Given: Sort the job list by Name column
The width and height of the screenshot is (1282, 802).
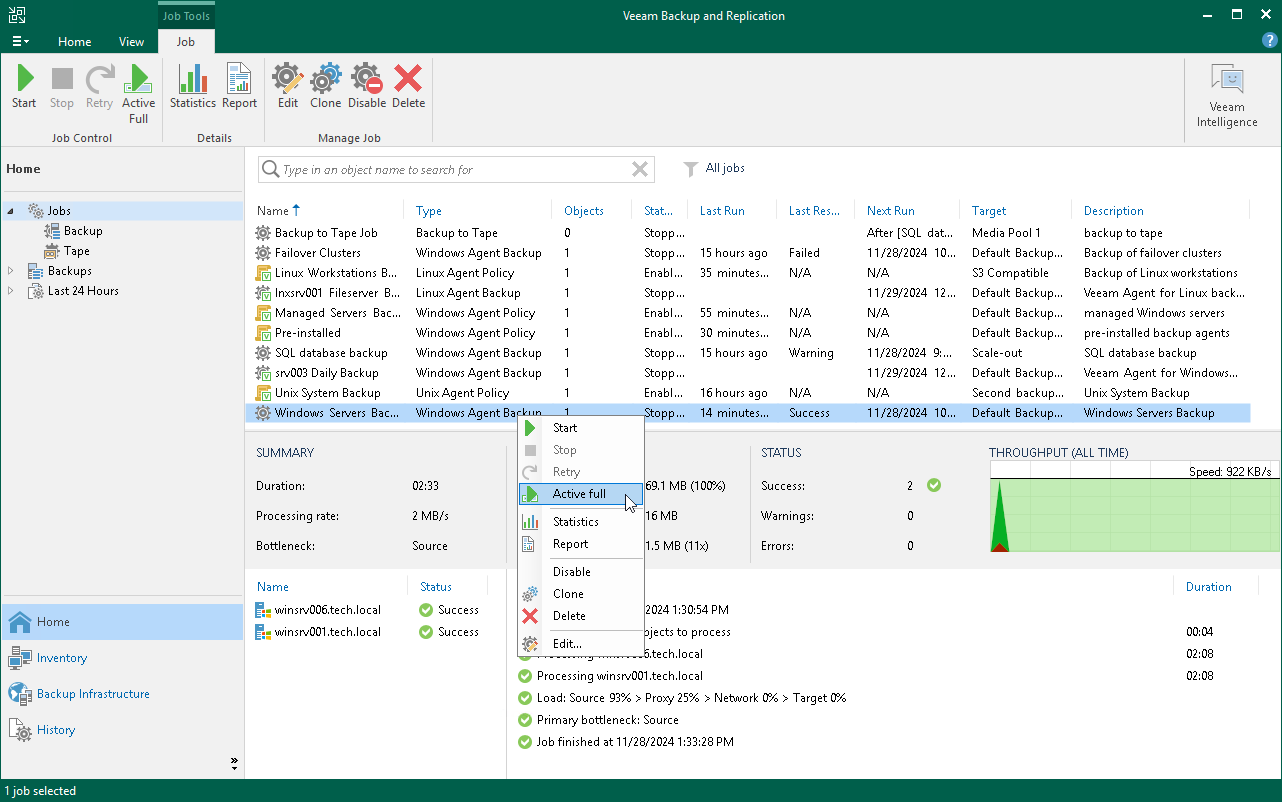Looking at the screenshot, I should pos(272,211).
